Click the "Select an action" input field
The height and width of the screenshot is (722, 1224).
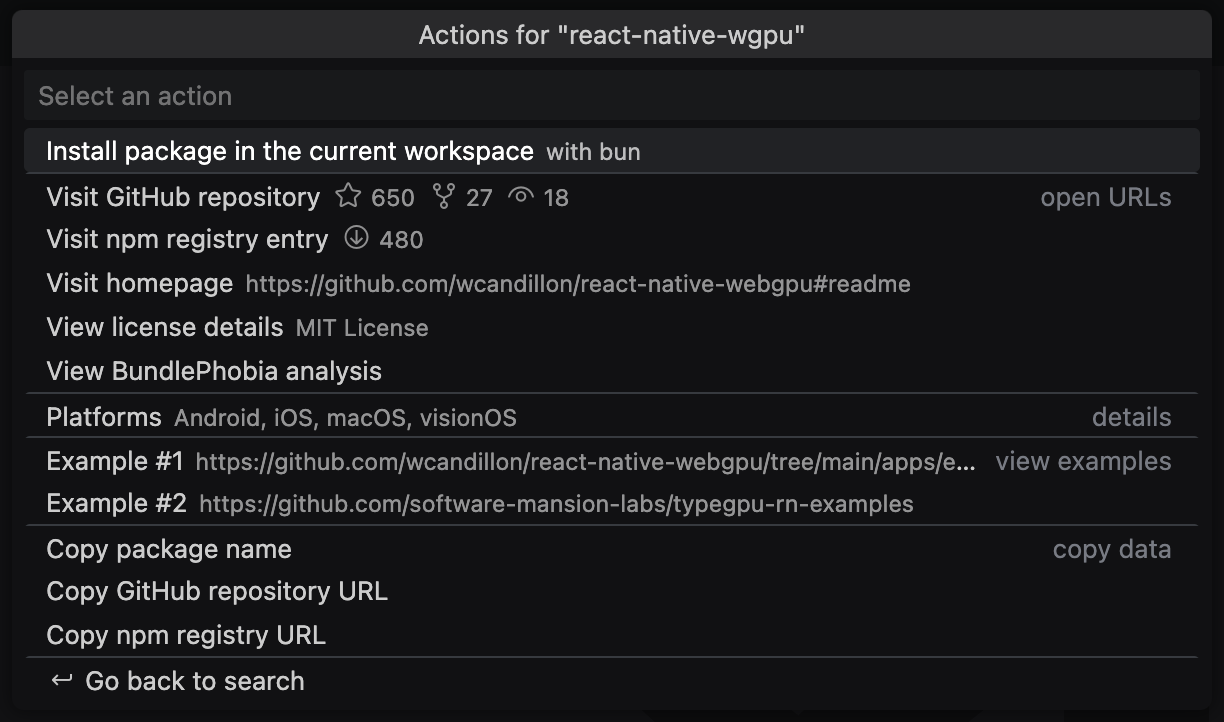[611, 96]
